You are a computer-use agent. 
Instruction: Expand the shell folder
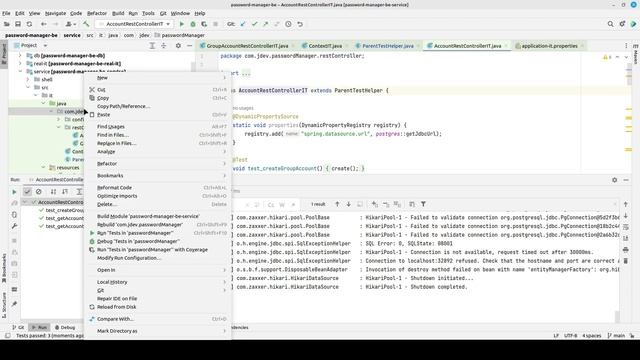click(28, 79)
